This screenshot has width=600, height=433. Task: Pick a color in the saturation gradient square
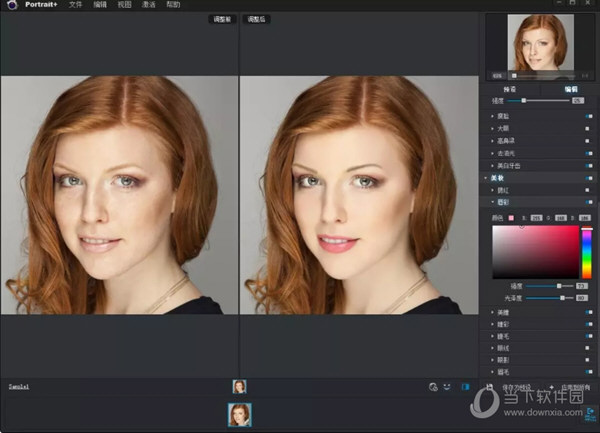coord(535,252)
